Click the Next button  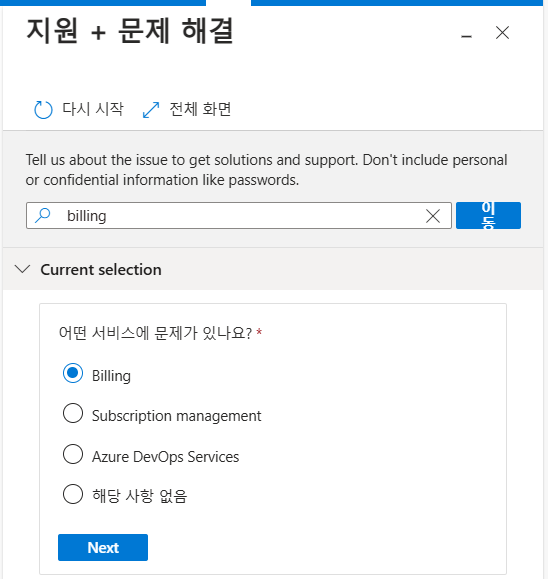(103, 547)
